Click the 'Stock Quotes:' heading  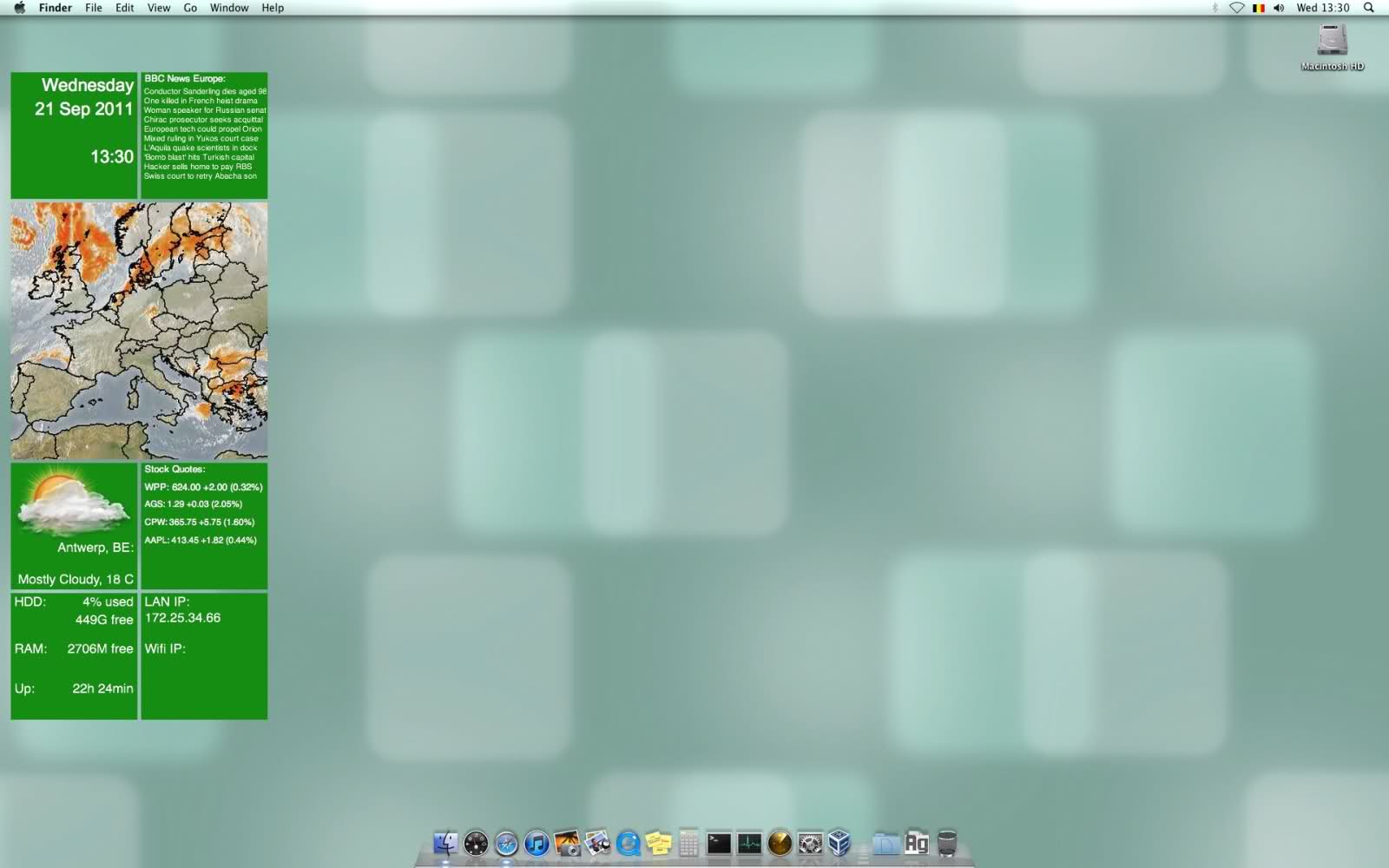coord(174,470)
